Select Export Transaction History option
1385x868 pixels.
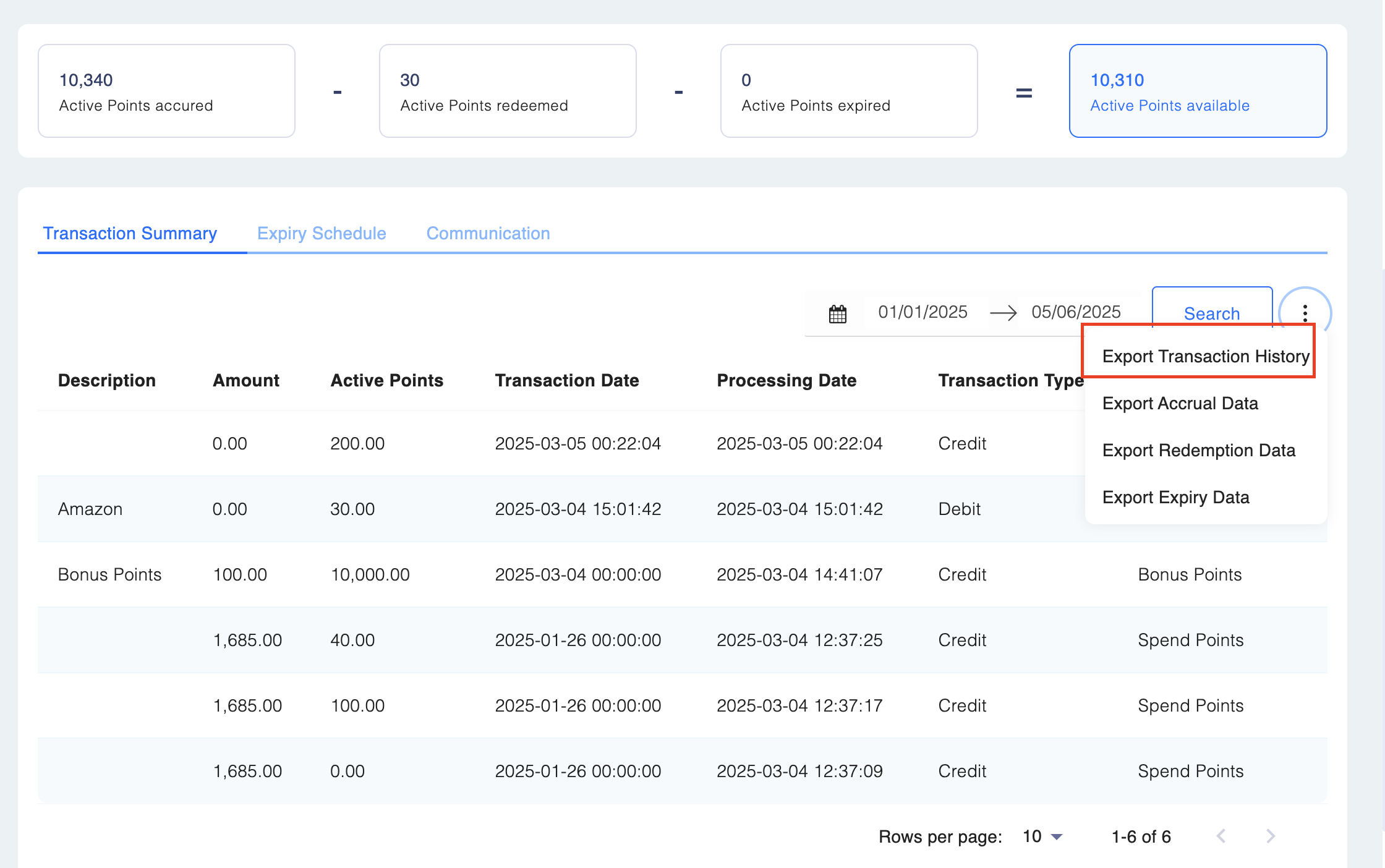[1205, 357]
